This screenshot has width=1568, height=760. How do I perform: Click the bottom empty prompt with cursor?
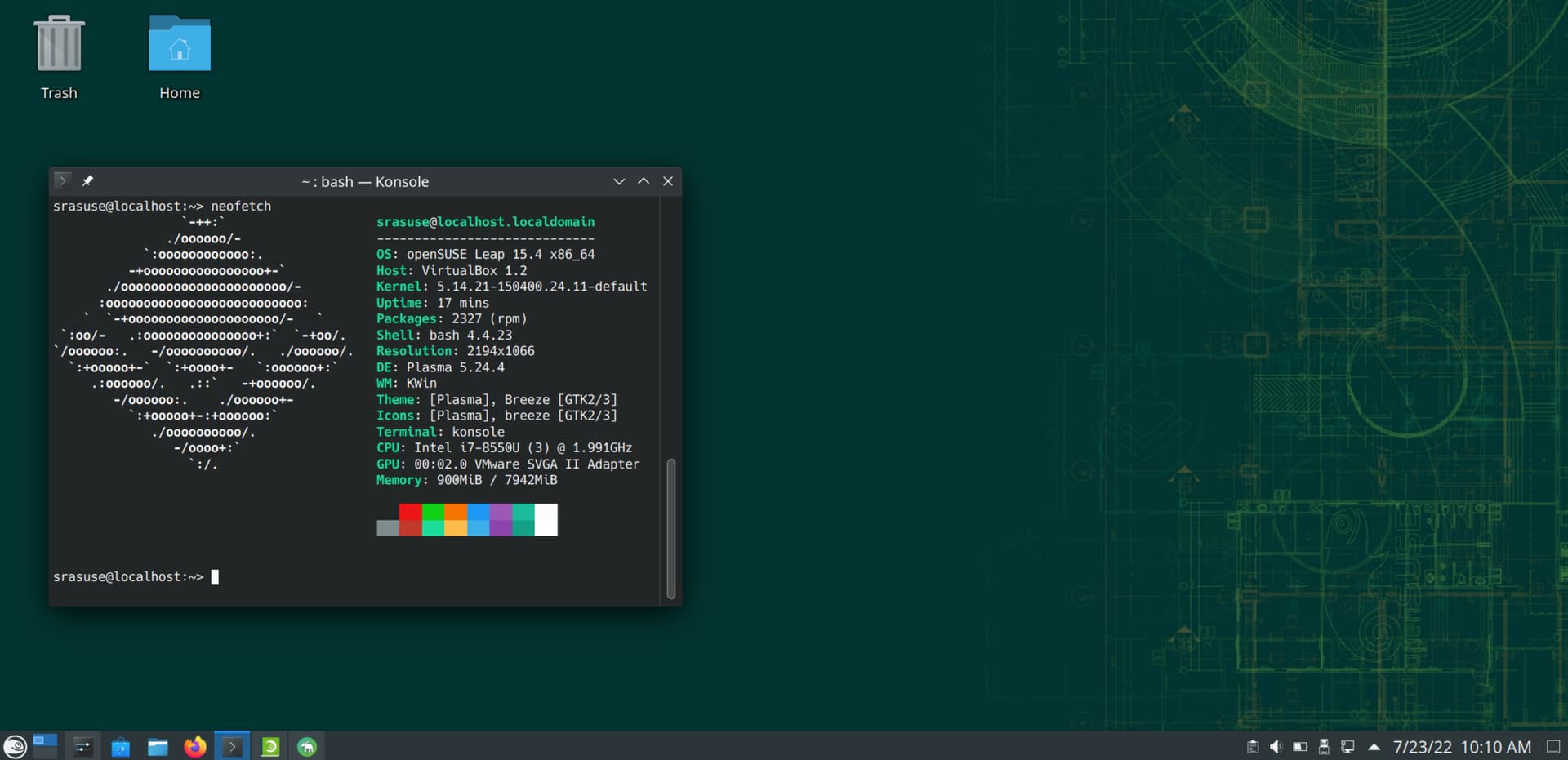point(136,576)
